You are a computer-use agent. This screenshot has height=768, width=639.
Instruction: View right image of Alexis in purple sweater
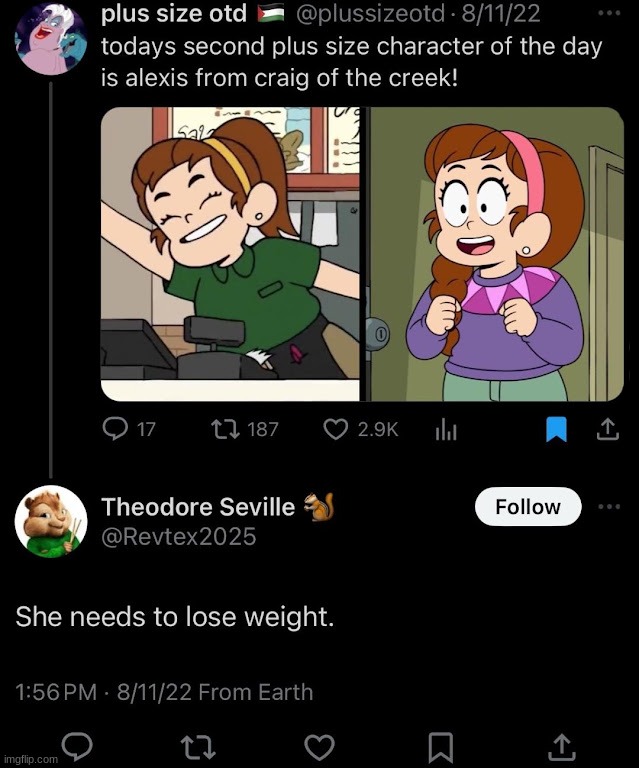click(x=497, y=254)
